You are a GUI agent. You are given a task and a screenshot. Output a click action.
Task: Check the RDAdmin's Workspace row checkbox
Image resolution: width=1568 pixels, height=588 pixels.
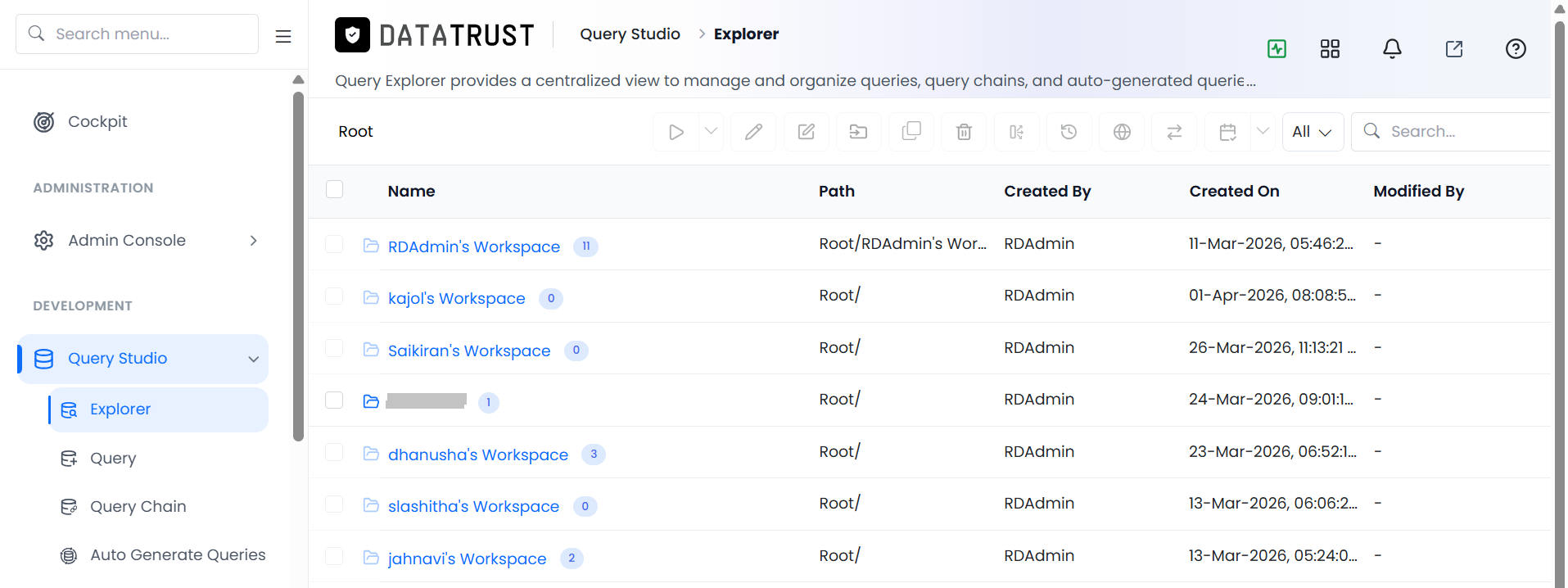[x=334, y=244]
